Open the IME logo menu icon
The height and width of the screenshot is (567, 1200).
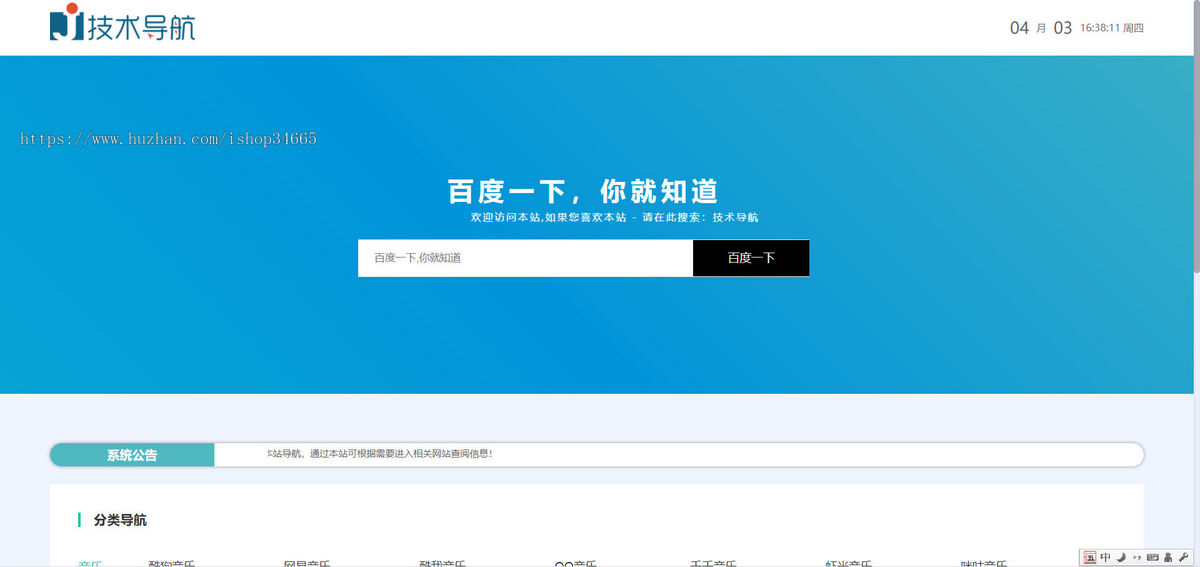[x=1090, y=557]
